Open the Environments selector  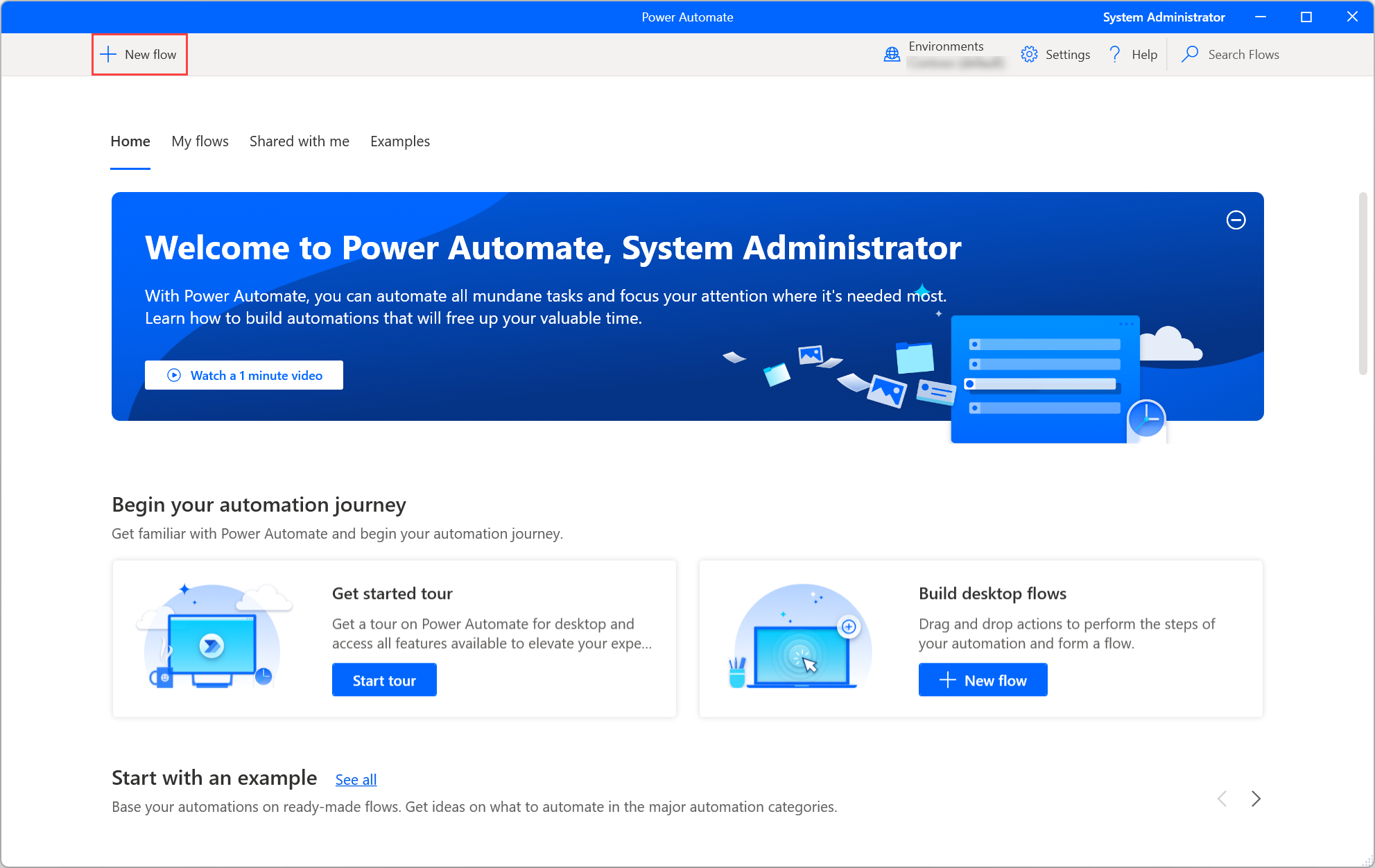[x=940, y=54]
